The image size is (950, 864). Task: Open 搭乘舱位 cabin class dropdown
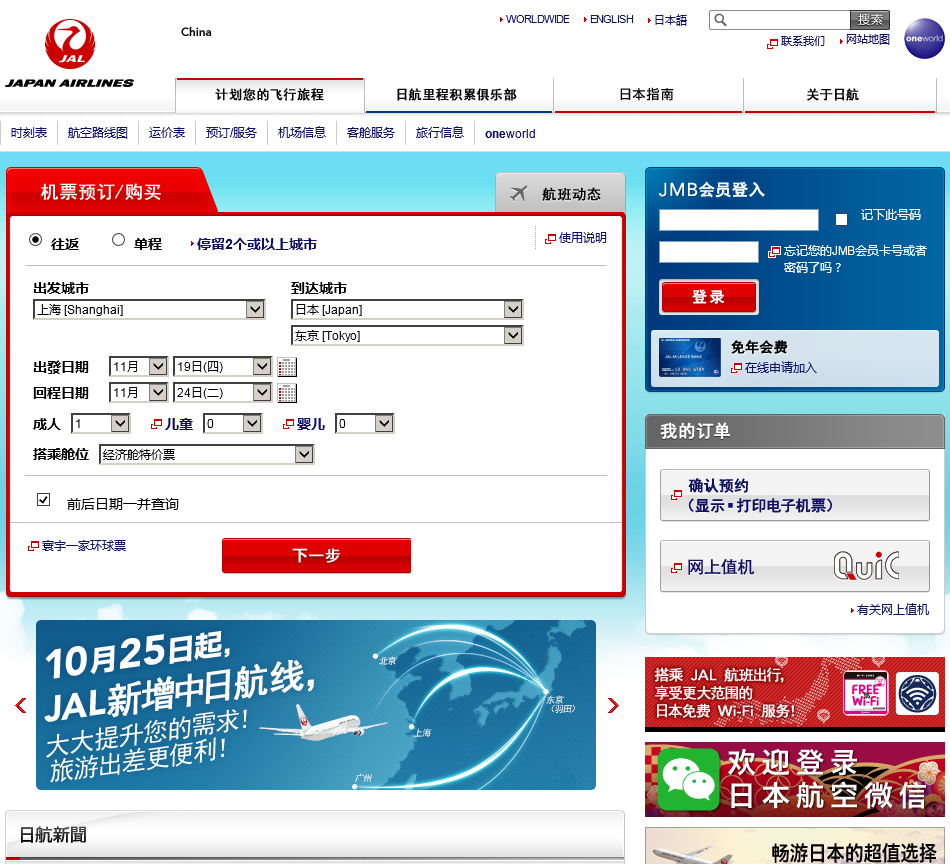(x=207, y=454)
